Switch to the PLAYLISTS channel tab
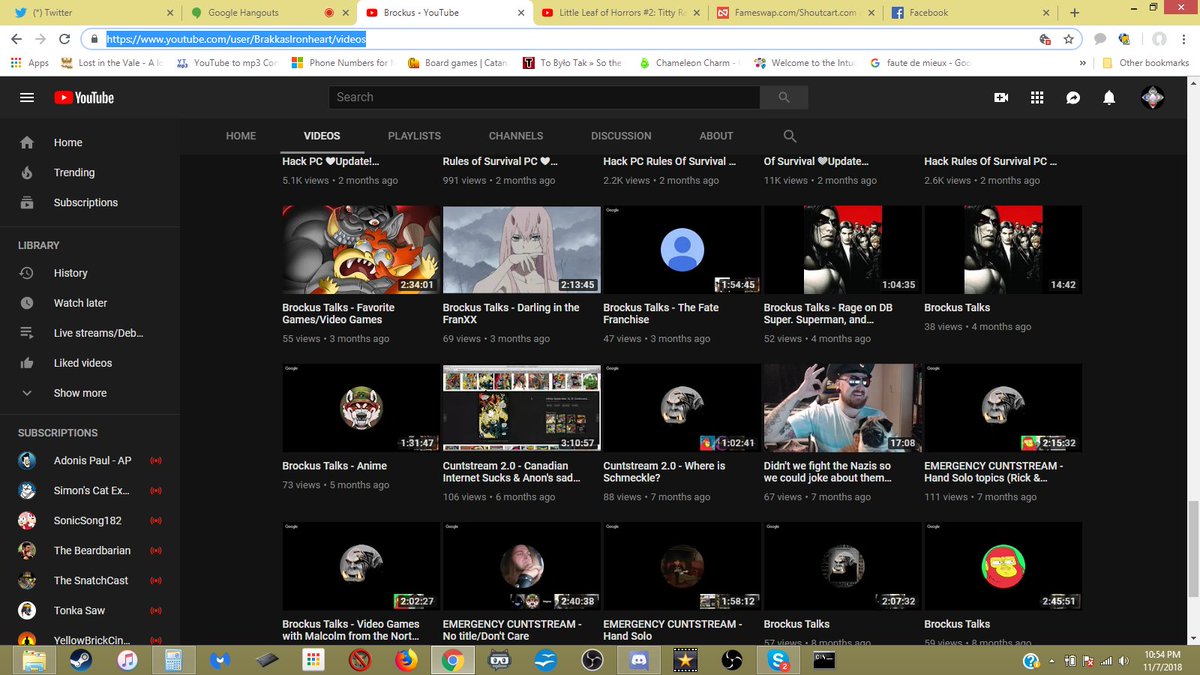This screenshot has height=675, width=1200. tap(414, 136)
